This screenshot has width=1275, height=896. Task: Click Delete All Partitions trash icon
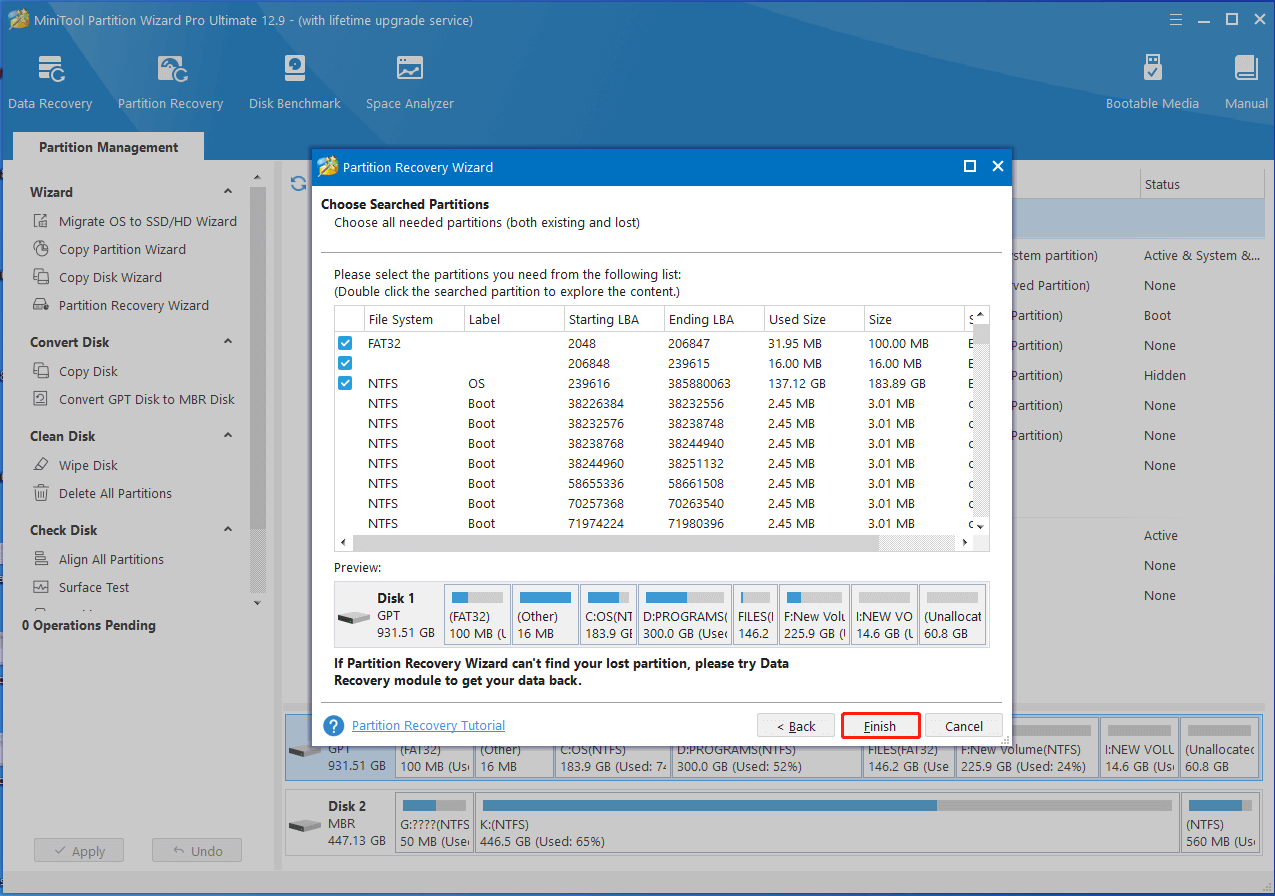(x=41, y=493)
